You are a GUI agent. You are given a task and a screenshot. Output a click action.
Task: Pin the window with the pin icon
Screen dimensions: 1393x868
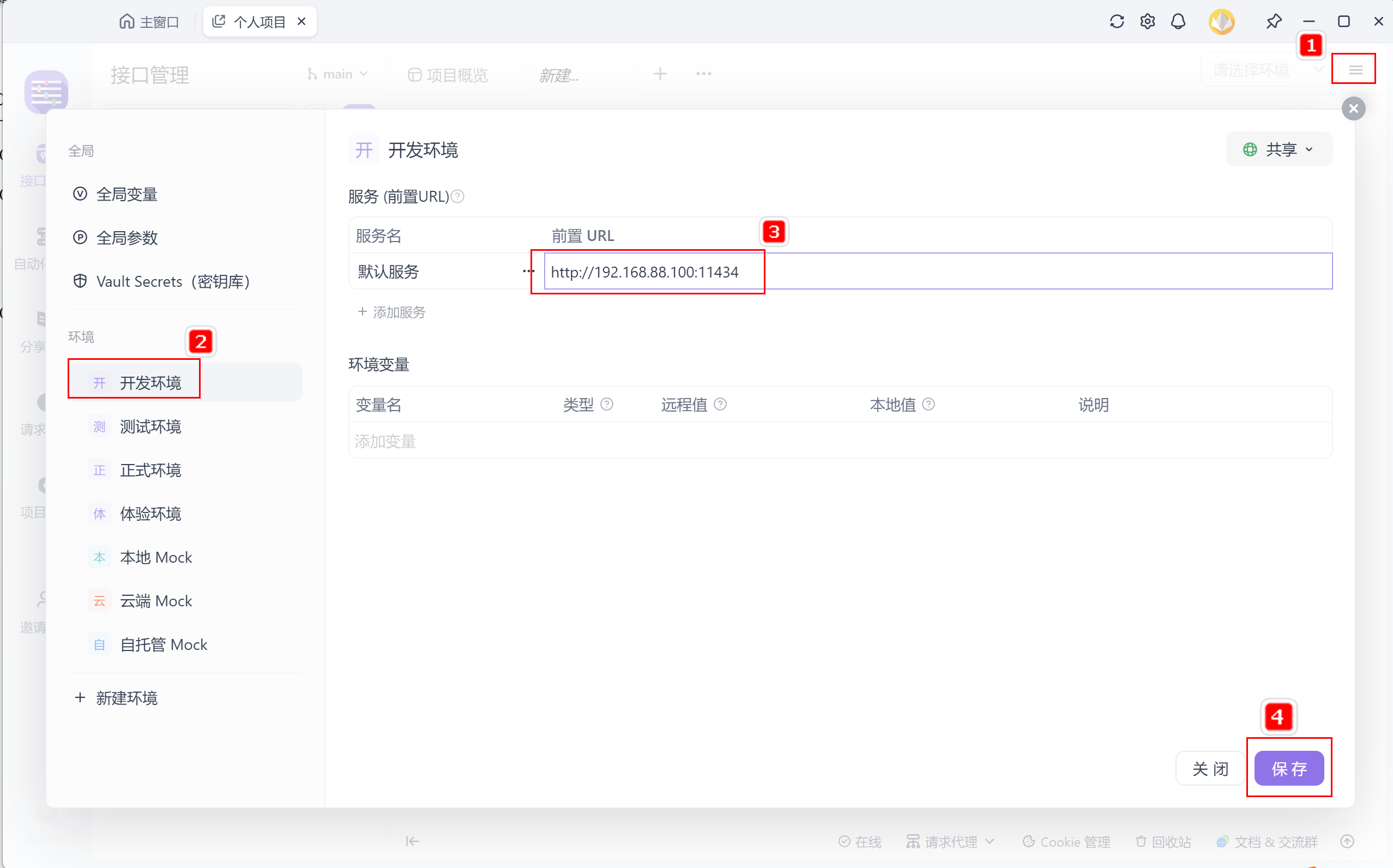[x=1273, y=22]
